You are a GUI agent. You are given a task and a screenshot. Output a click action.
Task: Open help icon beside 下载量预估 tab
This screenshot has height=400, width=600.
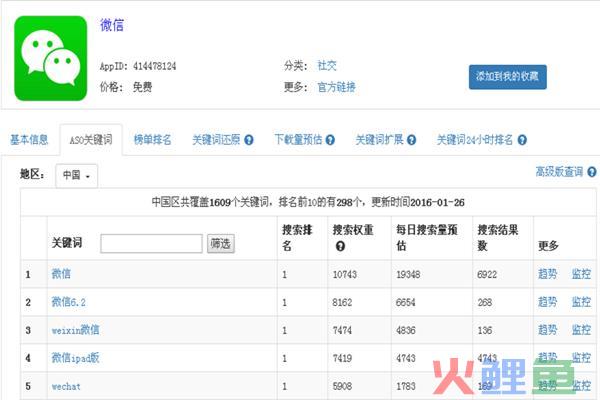point(330,140)
